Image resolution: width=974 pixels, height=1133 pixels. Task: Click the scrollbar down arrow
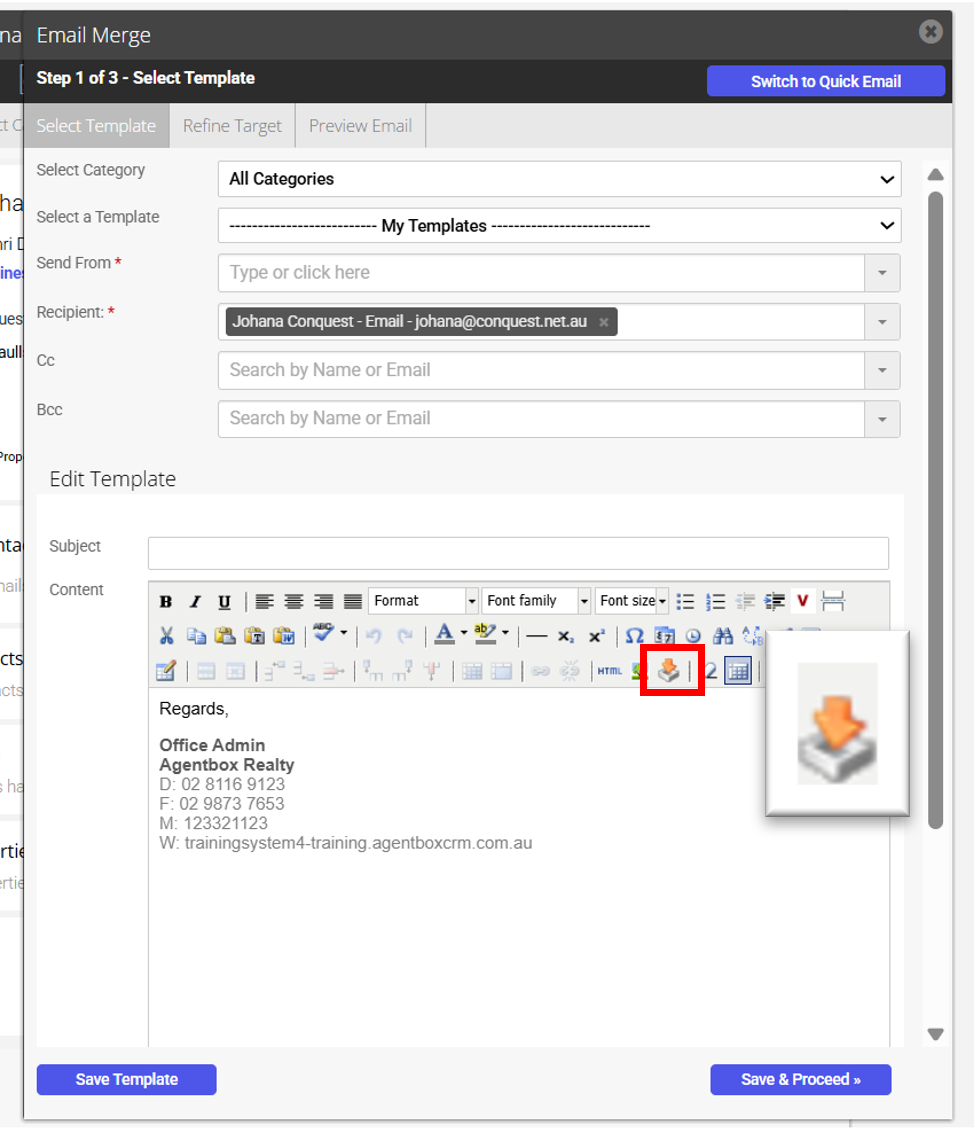[x=936, y=1034]
